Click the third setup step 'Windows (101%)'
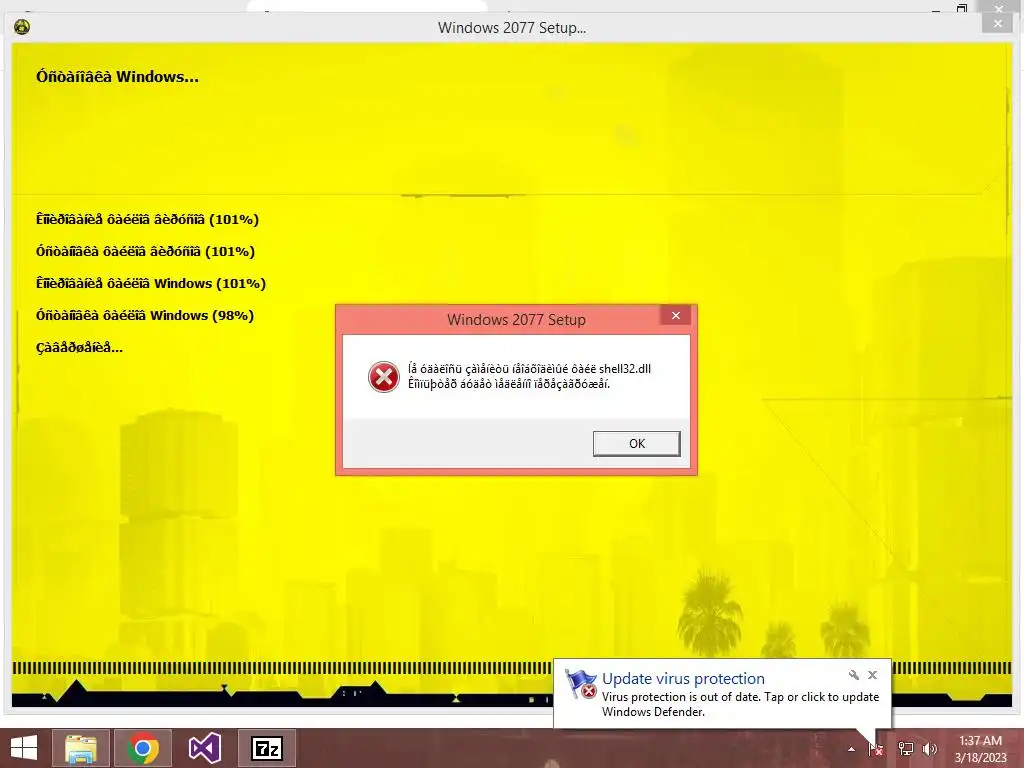Screen dimensions: 1024x768 tap(151, 283)
